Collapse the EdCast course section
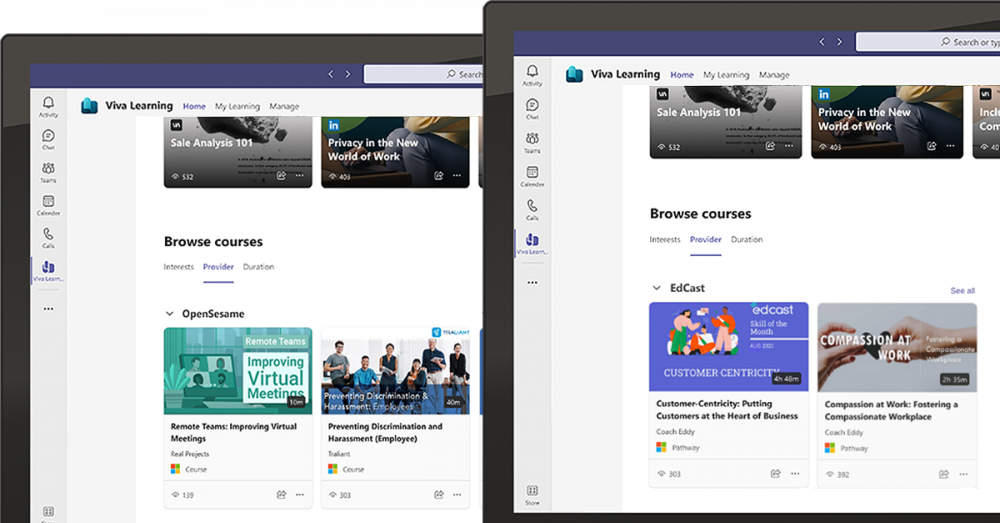This screenshot has width=1000, height=523. click(656, 288)
